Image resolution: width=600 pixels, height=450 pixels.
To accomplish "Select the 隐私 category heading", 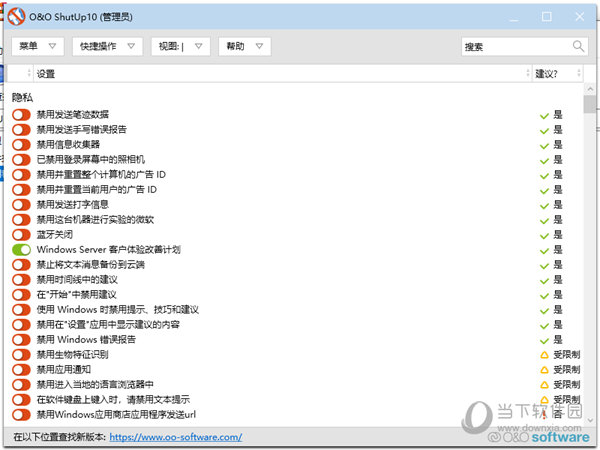I will click(x=22, y=97).
